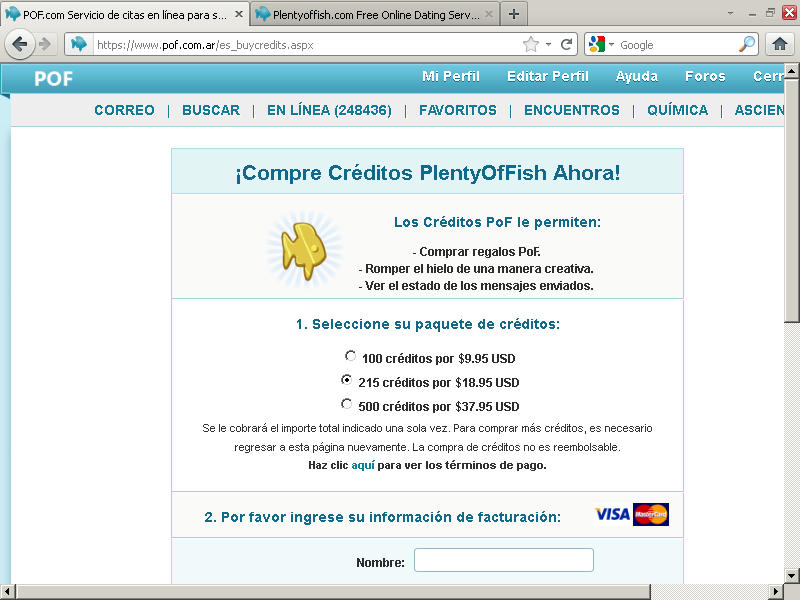The image size is (800, 600).
Task: Click the '1. Seleccione su paquete de créditos:' heading
Action: coord(428,324)
